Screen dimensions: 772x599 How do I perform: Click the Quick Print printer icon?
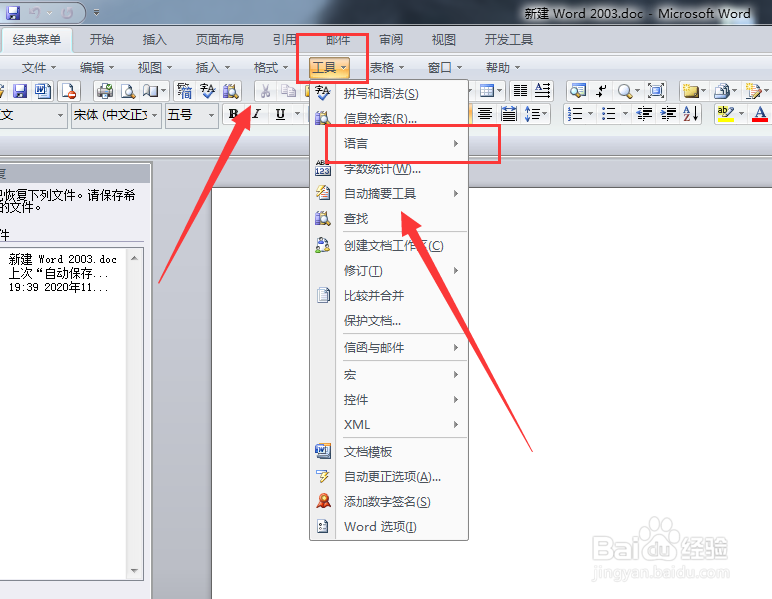click(x=104, y=91)
